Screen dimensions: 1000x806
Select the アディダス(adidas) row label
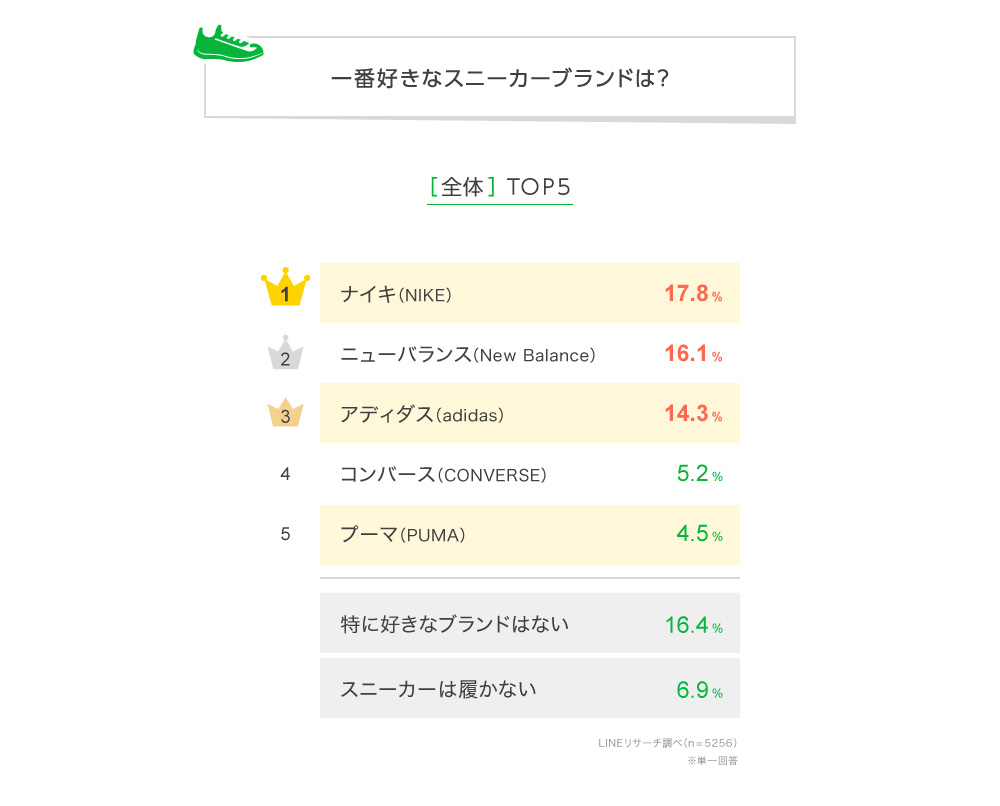pyautogui.click(x=421, y=414)
